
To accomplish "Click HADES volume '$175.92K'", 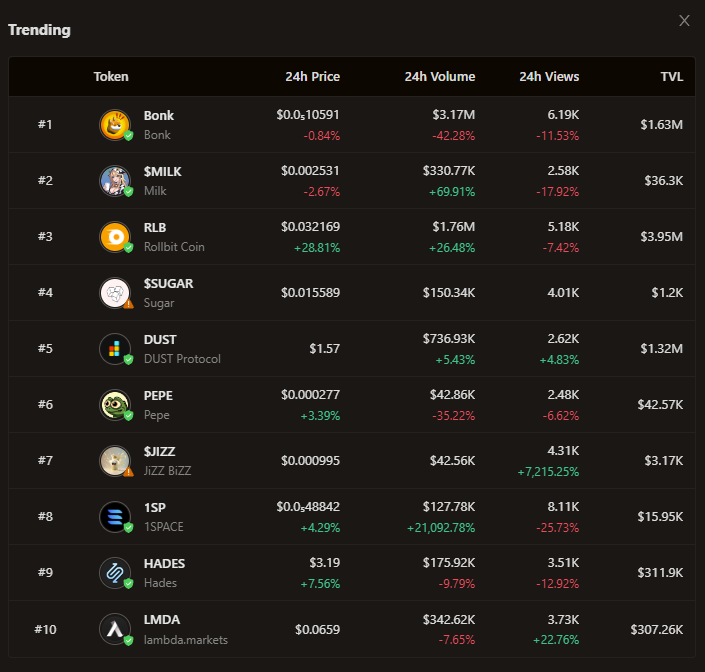I will click(449, 563).
